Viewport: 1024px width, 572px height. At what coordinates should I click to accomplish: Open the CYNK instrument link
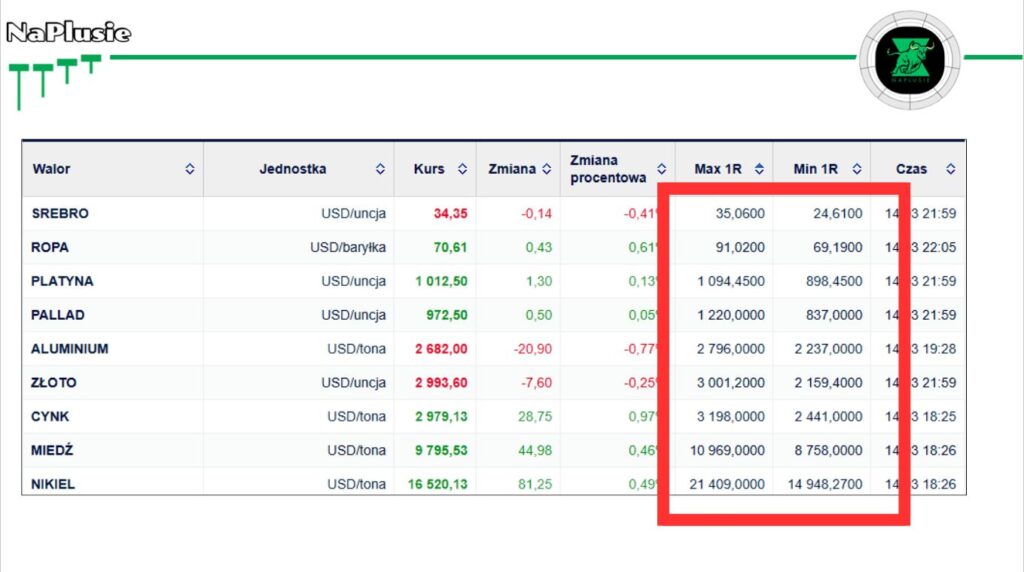tap(50, 417)
